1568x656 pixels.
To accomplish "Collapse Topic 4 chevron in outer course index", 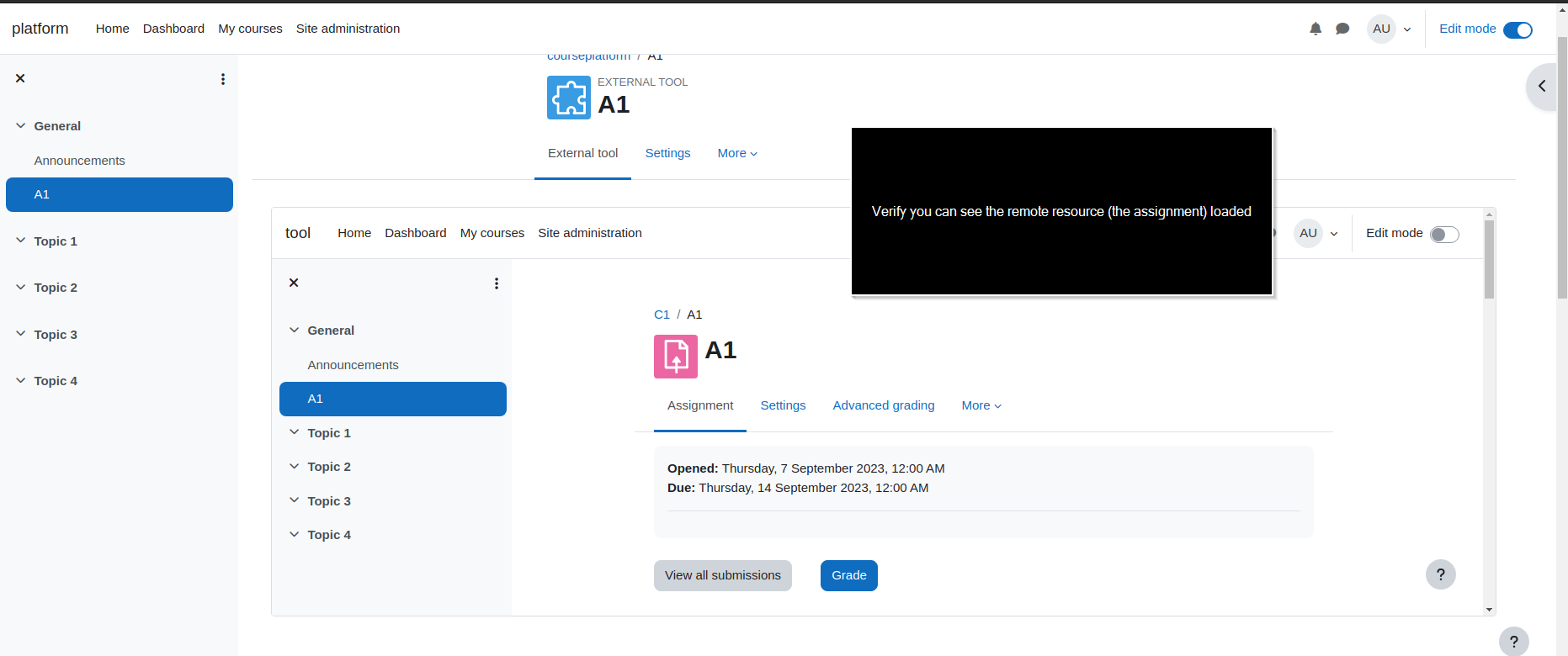I will 21,380.
